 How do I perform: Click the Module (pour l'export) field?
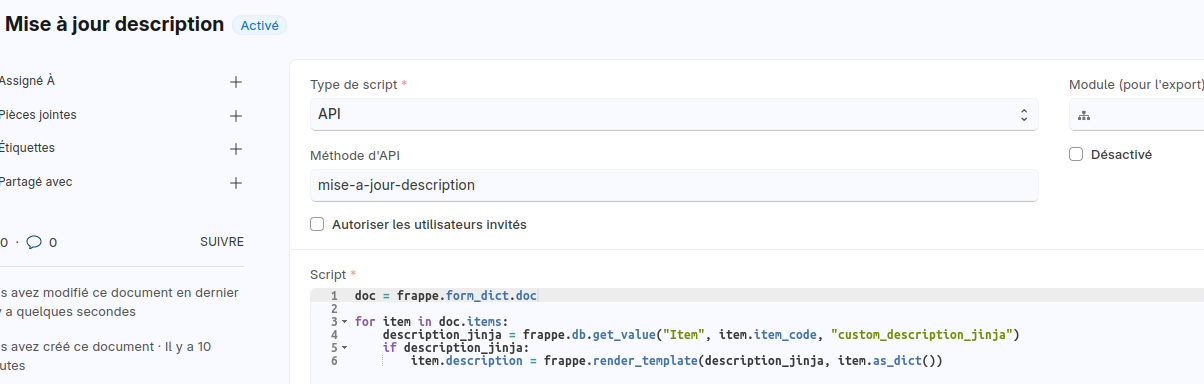pyautogui.click(x=1136, y=114)
